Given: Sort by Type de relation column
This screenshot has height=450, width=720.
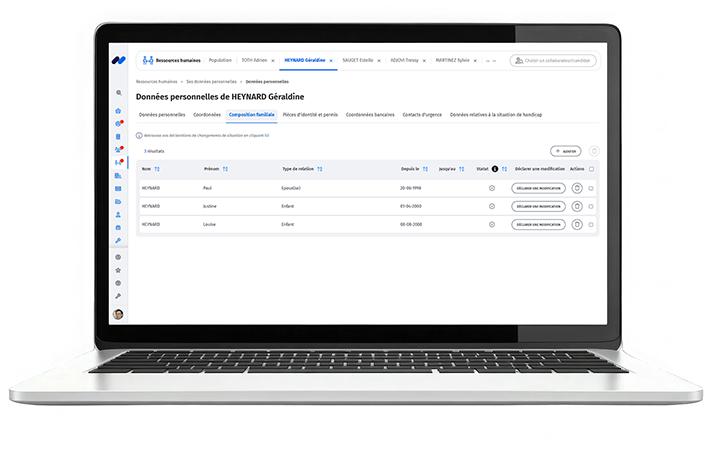Looking at the screenshot, I should (320, 169).
